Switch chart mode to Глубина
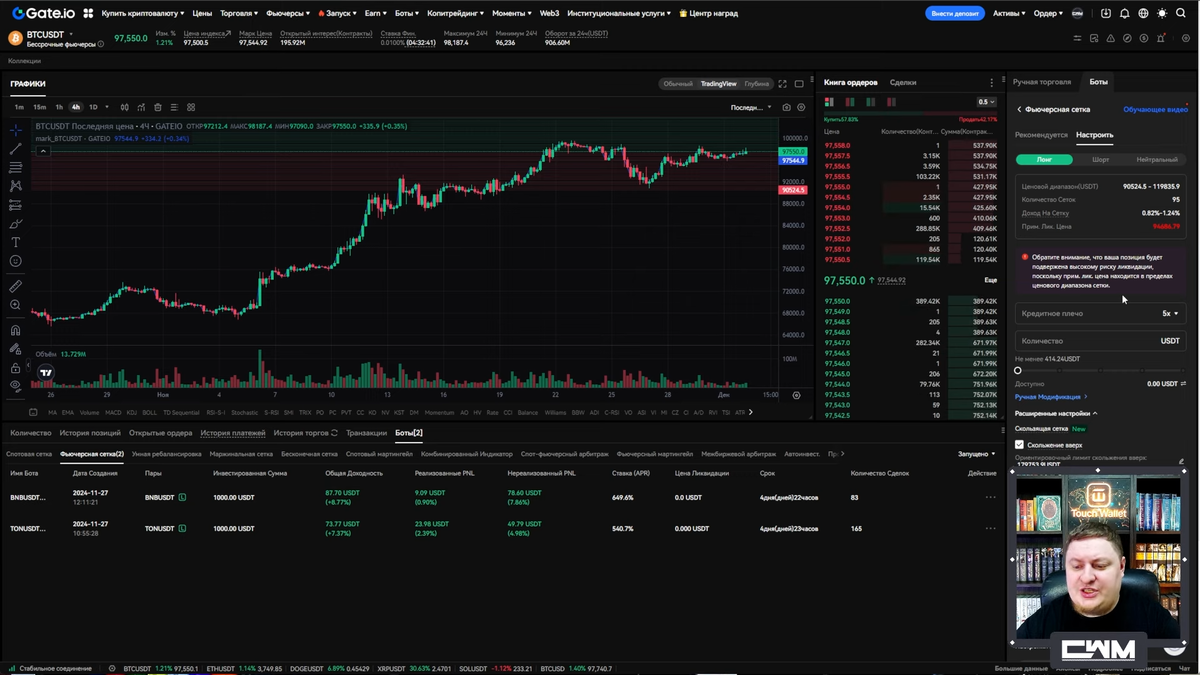1200x675 pixels. pyautogui.click(x=757, y=84)
